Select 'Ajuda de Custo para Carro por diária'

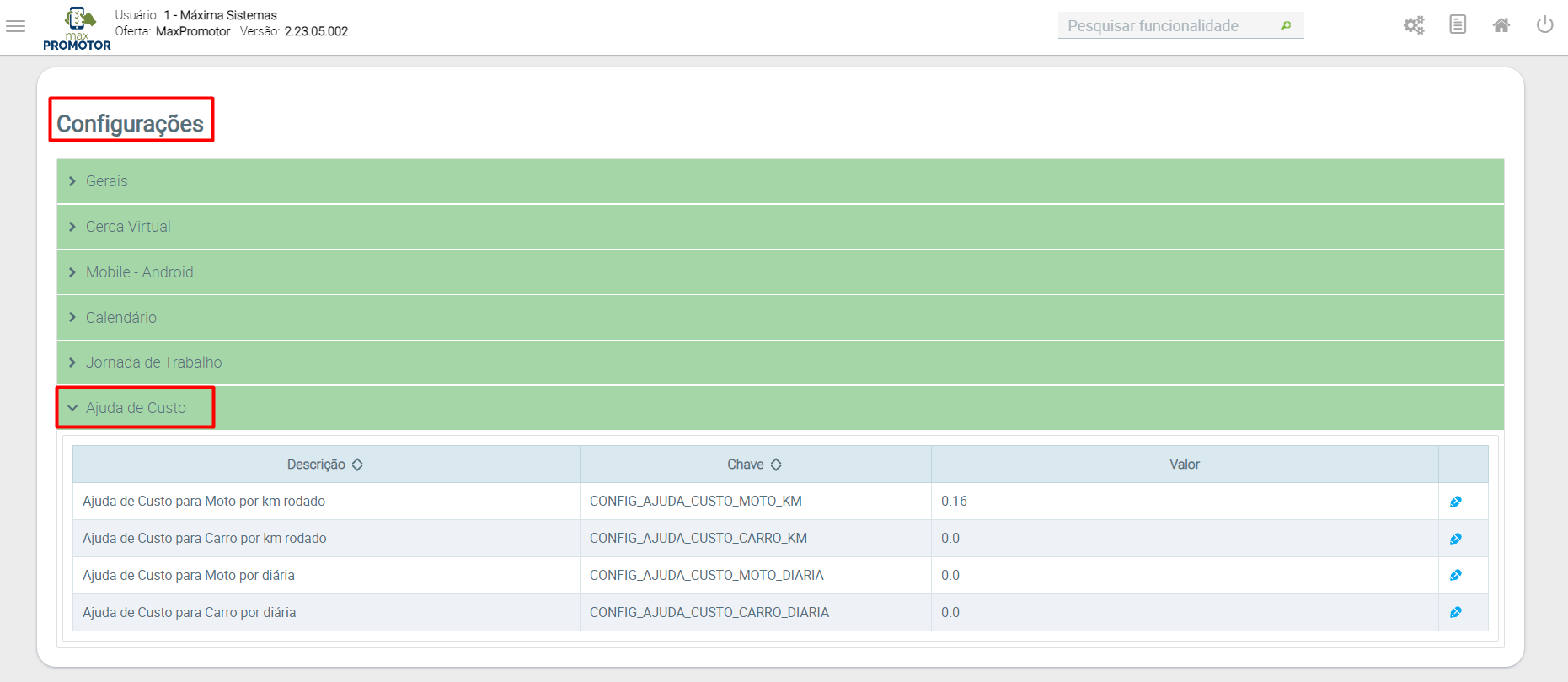click(190, 613)
